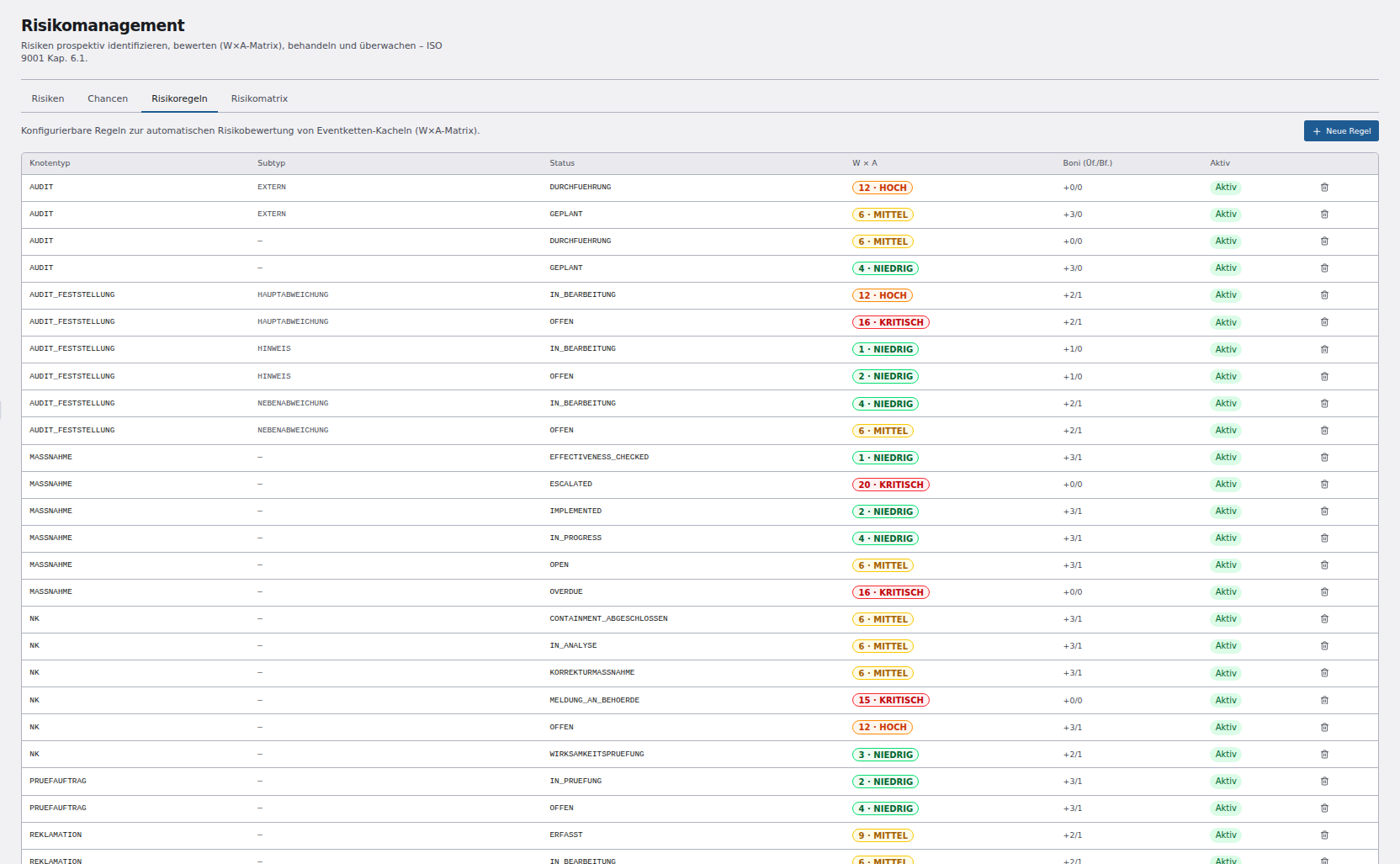Image resolution: width=1400 pixels, height=864 pixels.
Task: Open the Risikomatrix tab
Action: pos(259,99)
